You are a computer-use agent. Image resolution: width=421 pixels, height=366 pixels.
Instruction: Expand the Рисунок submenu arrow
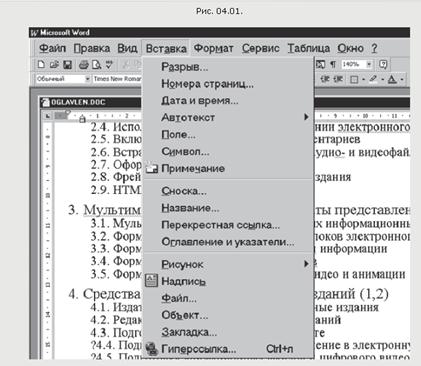pyautogui.click(x=306, y=264)
